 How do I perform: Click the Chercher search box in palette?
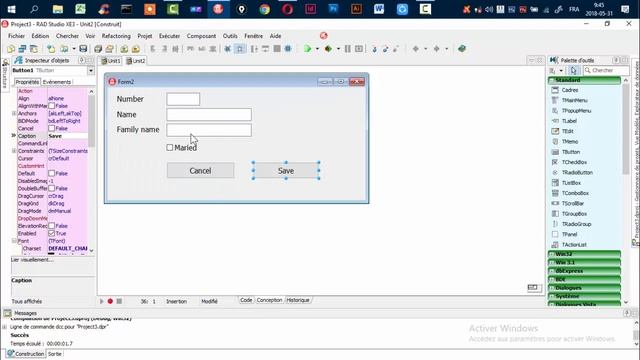click(606, 71)
